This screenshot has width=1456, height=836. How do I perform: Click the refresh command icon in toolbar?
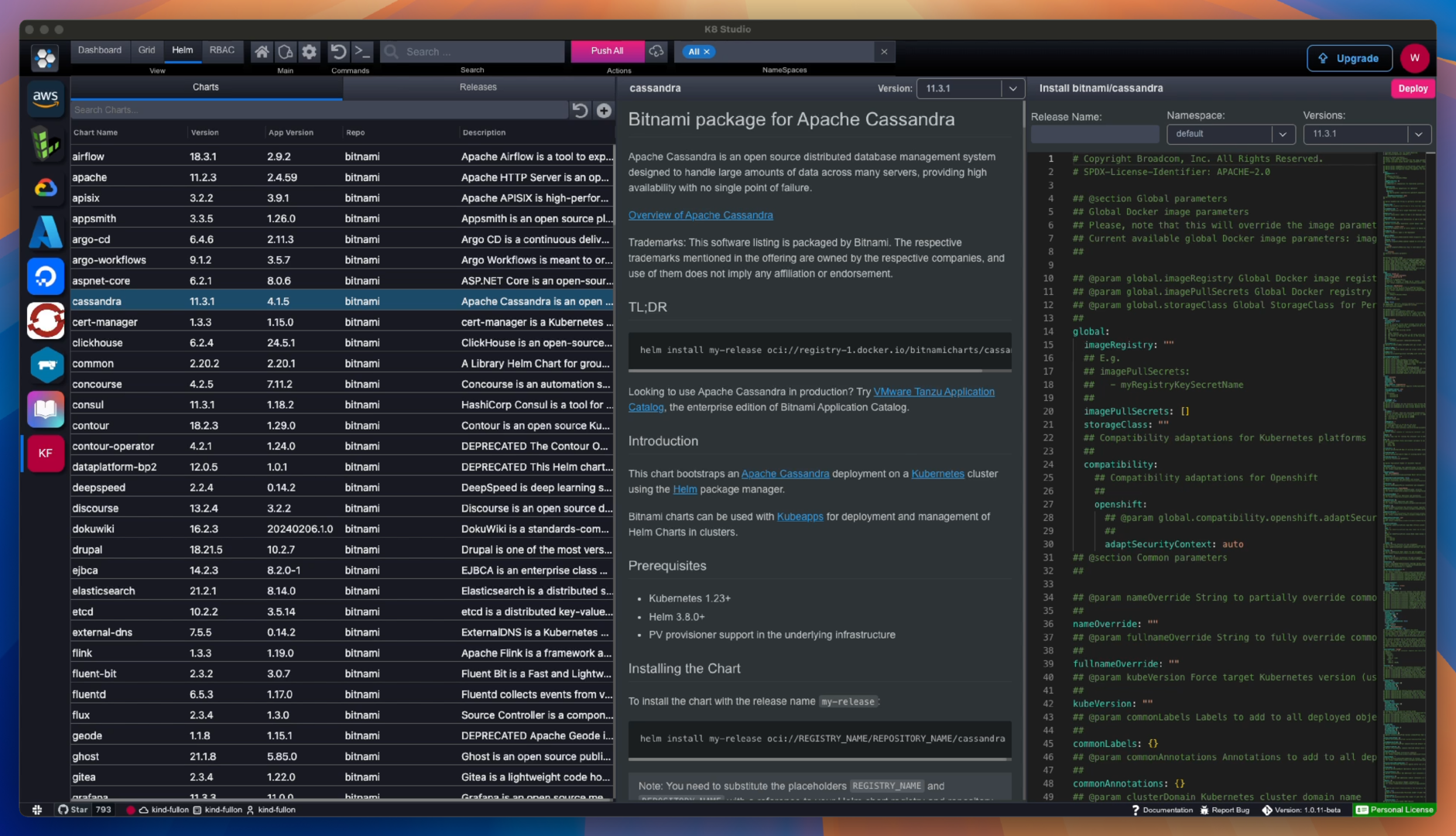[338, 52]
